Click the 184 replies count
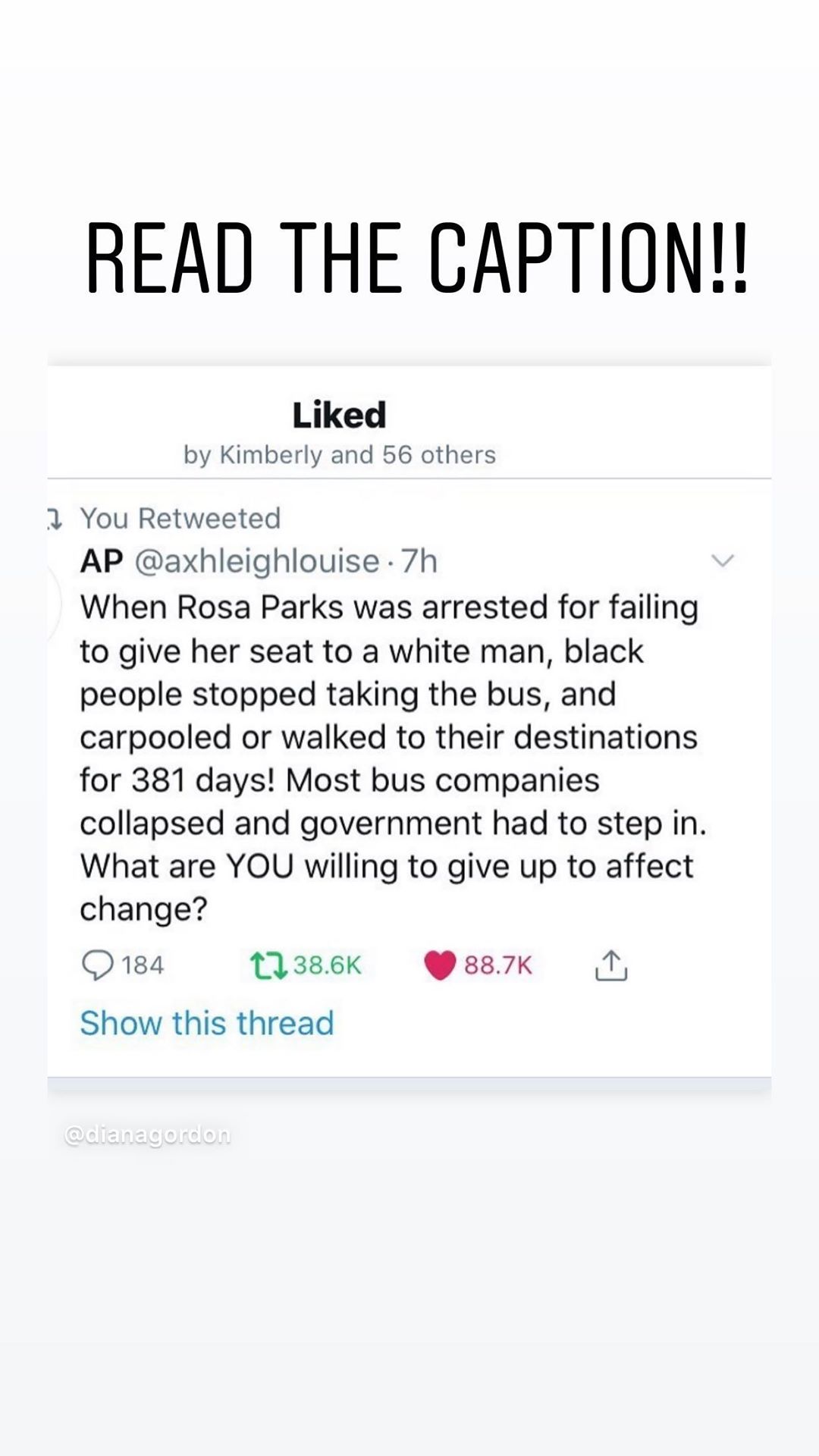Viewport: 819px width, 1456px height. 143,965
